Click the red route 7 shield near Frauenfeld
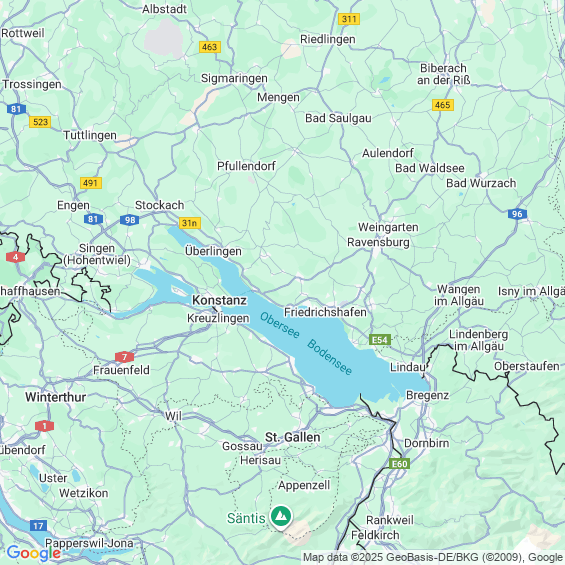Viewport: 565px width, 565px height. click(x=124, y=357)
